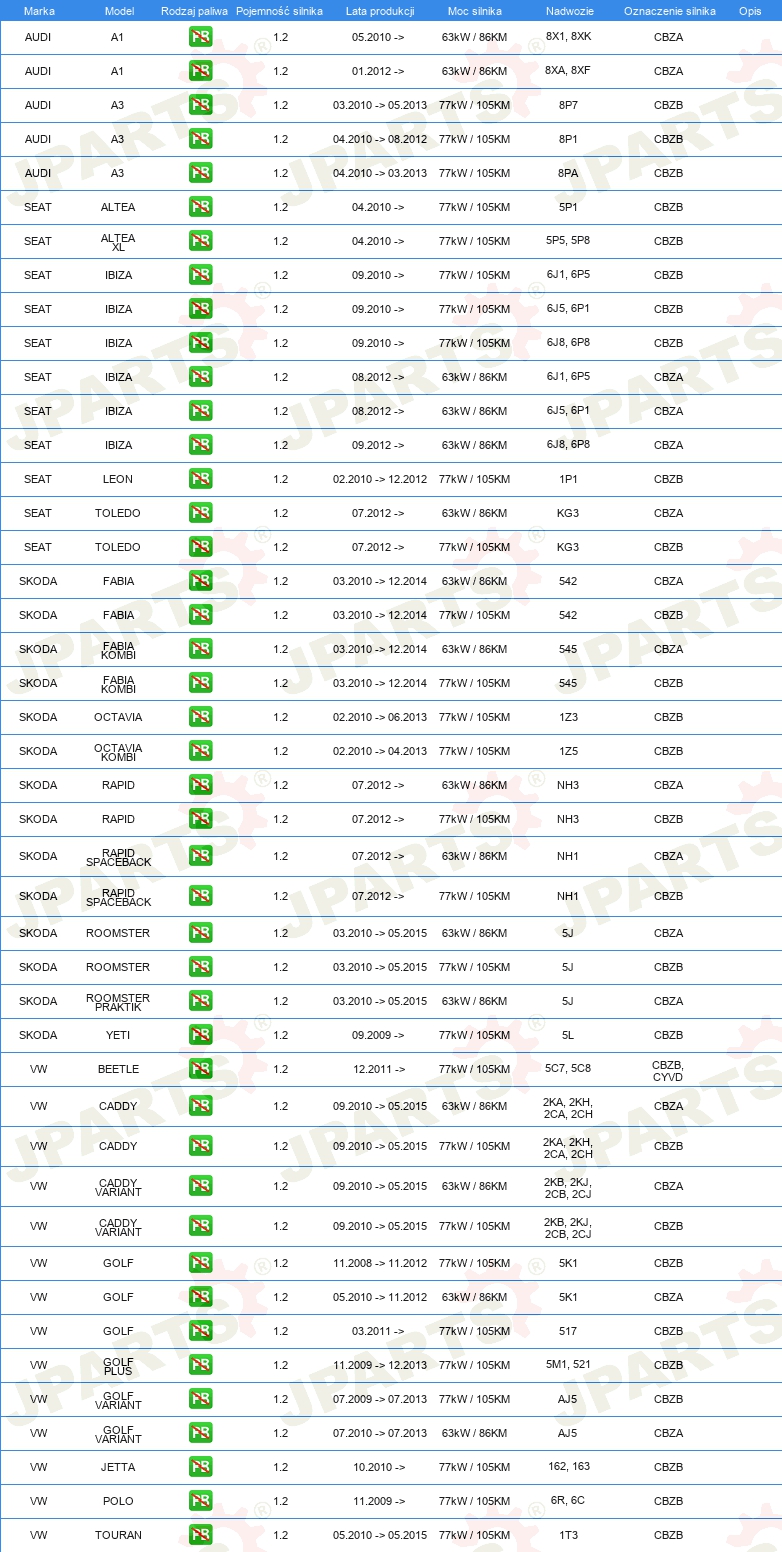Click fuel icon in the SKODA ROOMSTER PRAKTIK row

pyautogui.click(x=200, y=1001)
